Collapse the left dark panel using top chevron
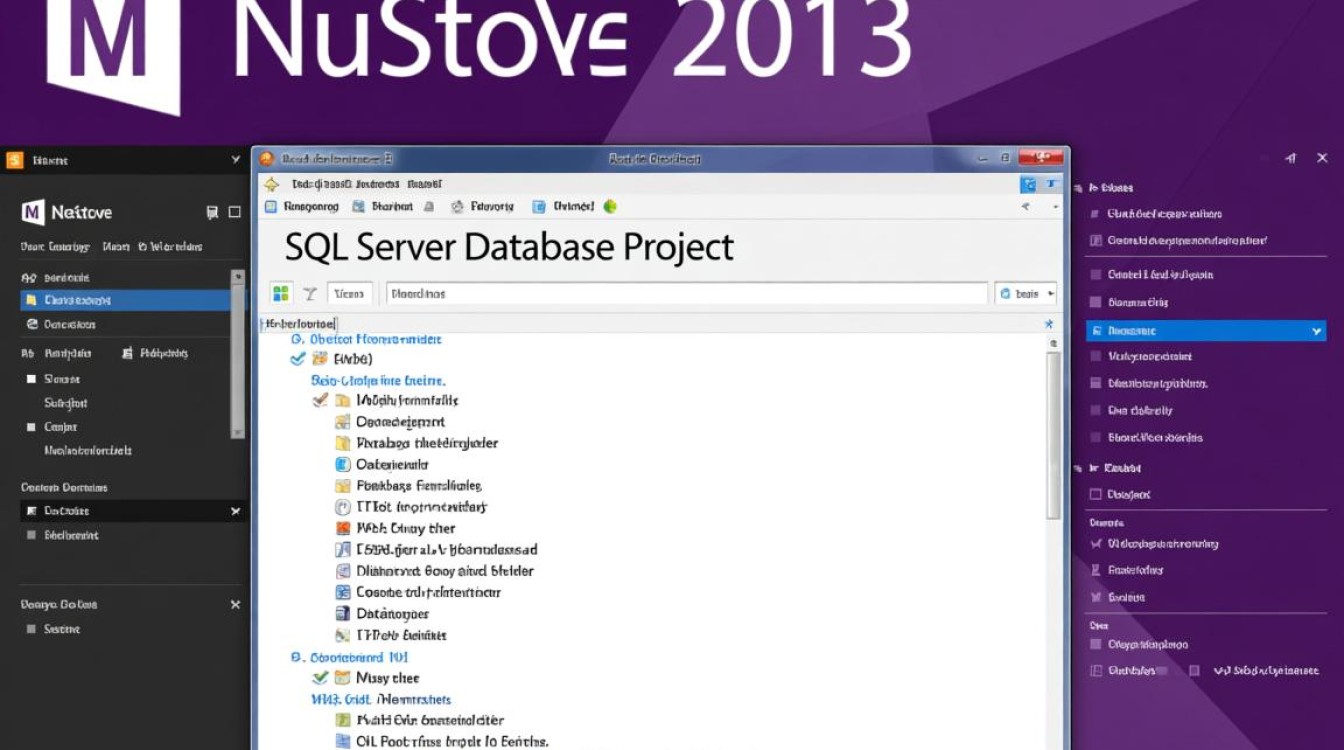Viewport: 1344px width, 750px height. coord(235,159)
